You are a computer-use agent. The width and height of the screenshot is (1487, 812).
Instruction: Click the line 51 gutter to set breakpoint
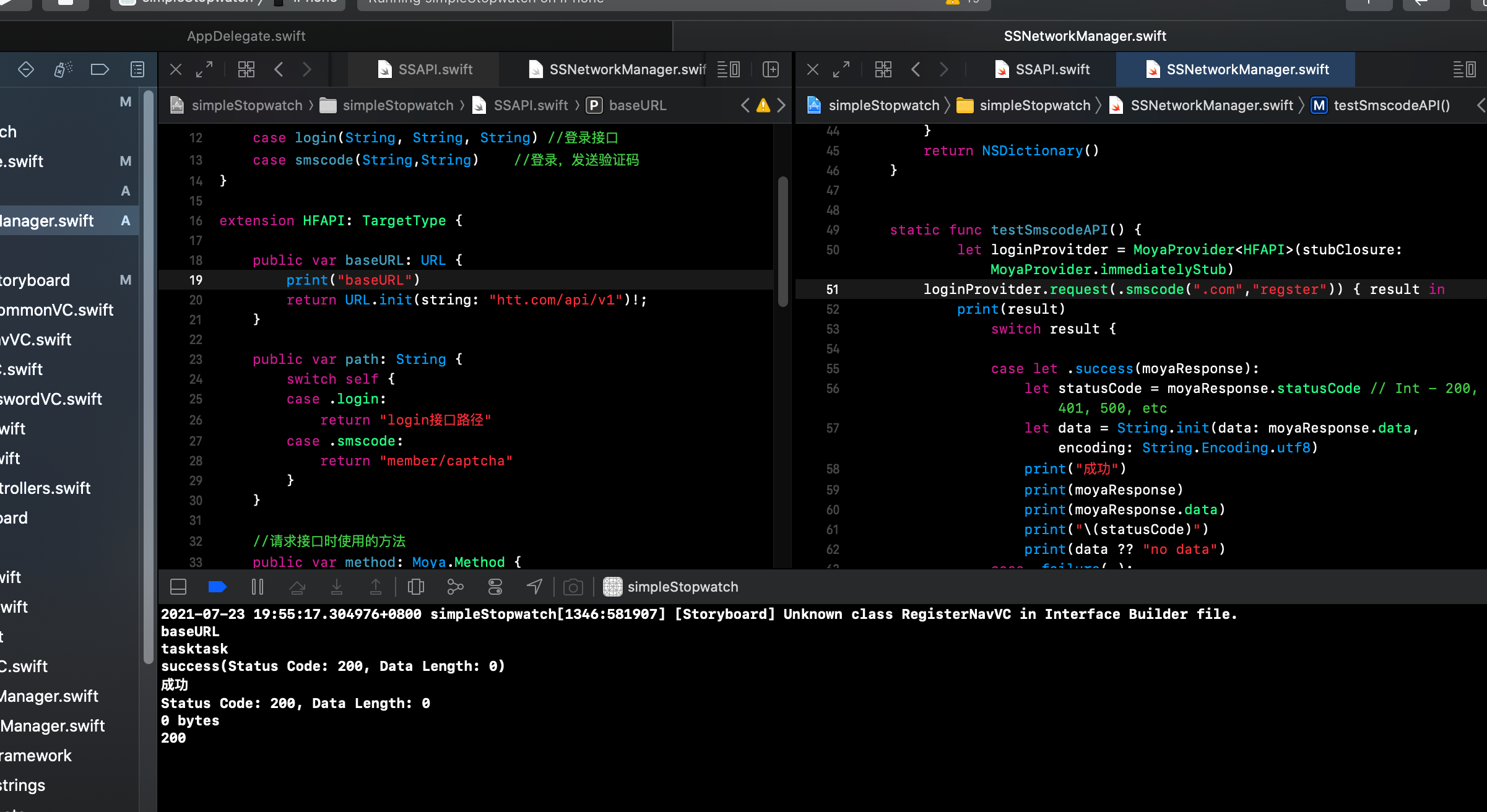coord(833,289)
